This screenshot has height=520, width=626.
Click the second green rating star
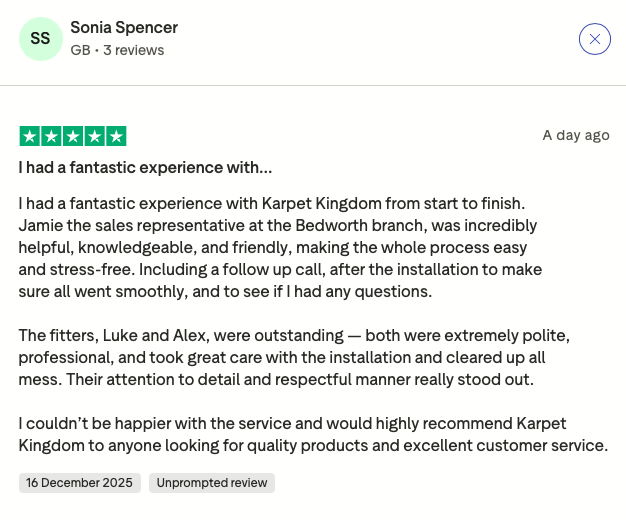(51, 136)
